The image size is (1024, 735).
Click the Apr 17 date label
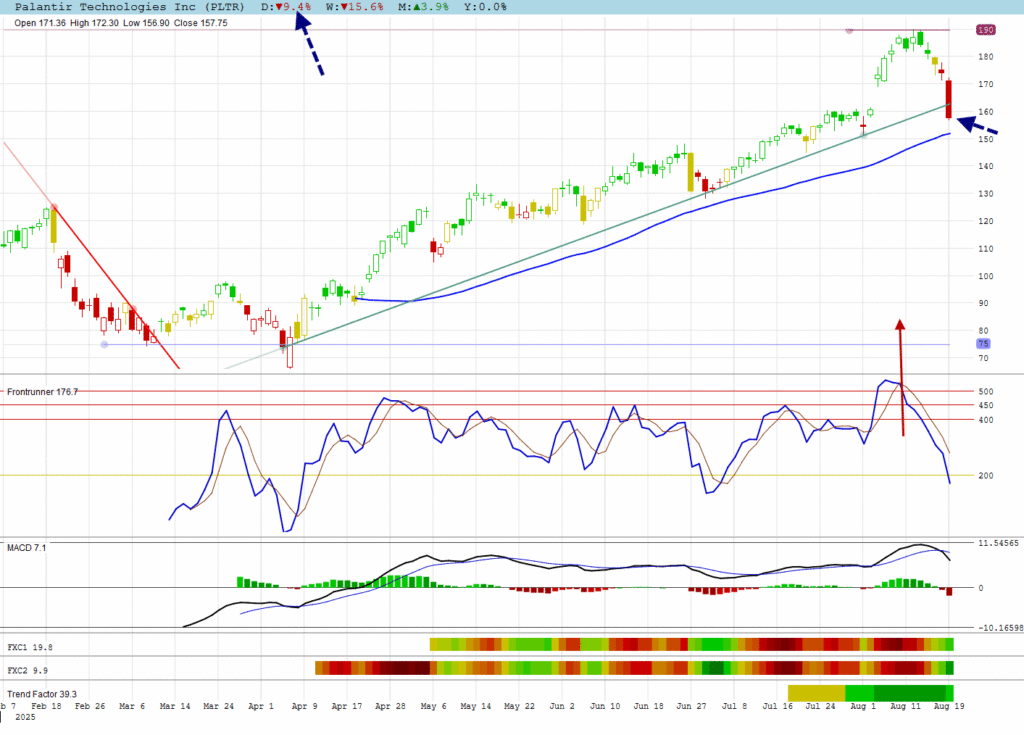point(347,706)
